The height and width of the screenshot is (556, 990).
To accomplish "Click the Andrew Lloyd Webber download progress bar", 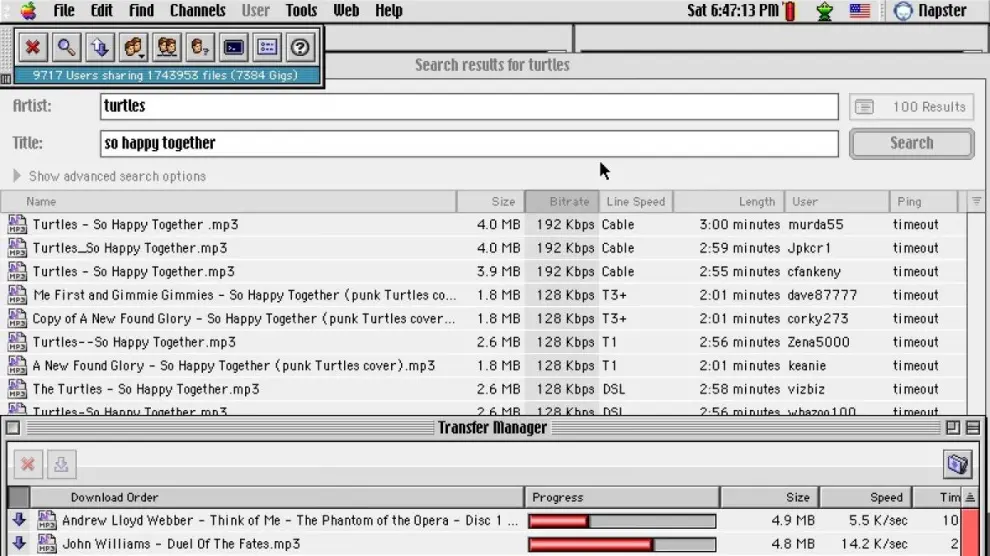I will pyautogui.click(x=622, y=521).
